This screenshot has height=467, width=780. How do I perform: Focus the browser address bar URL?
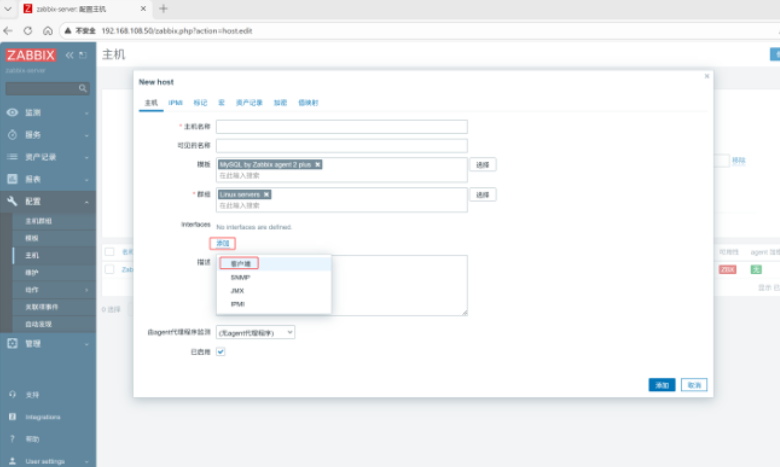[x=177, y=31]
